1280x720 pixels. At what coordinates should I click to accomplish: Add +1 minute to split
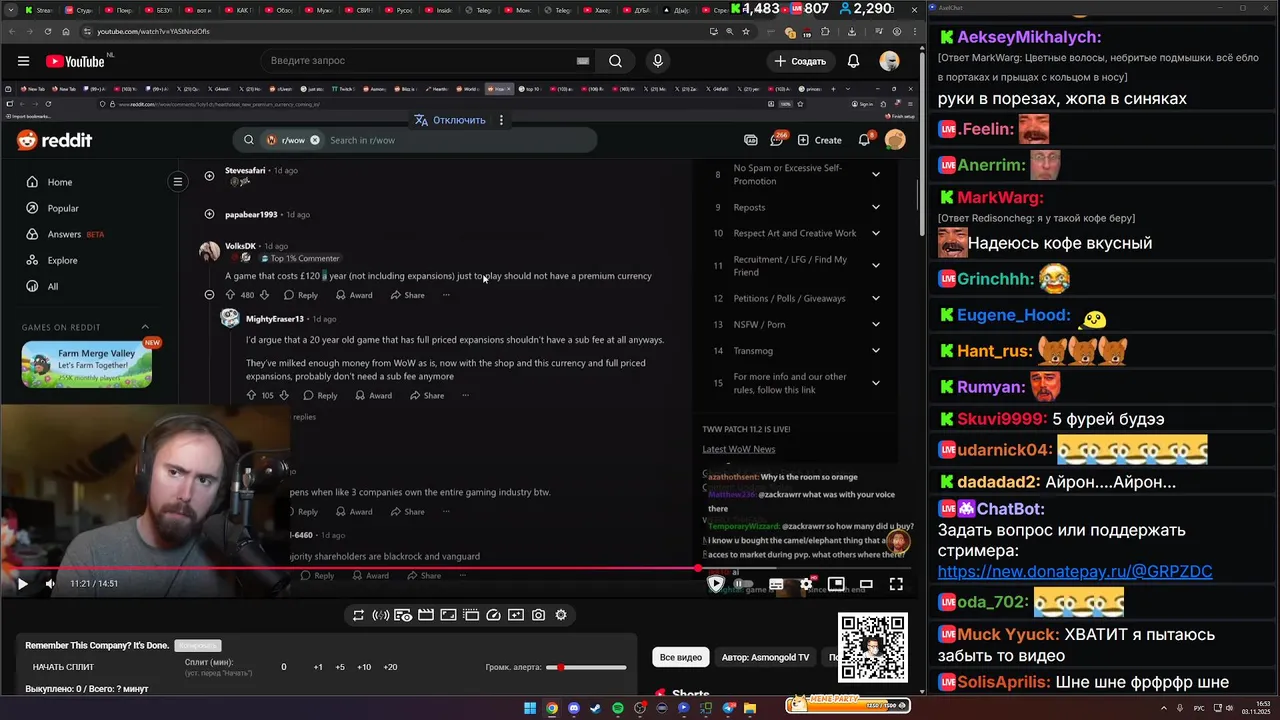pyautogui.click(x=318, y=667)
